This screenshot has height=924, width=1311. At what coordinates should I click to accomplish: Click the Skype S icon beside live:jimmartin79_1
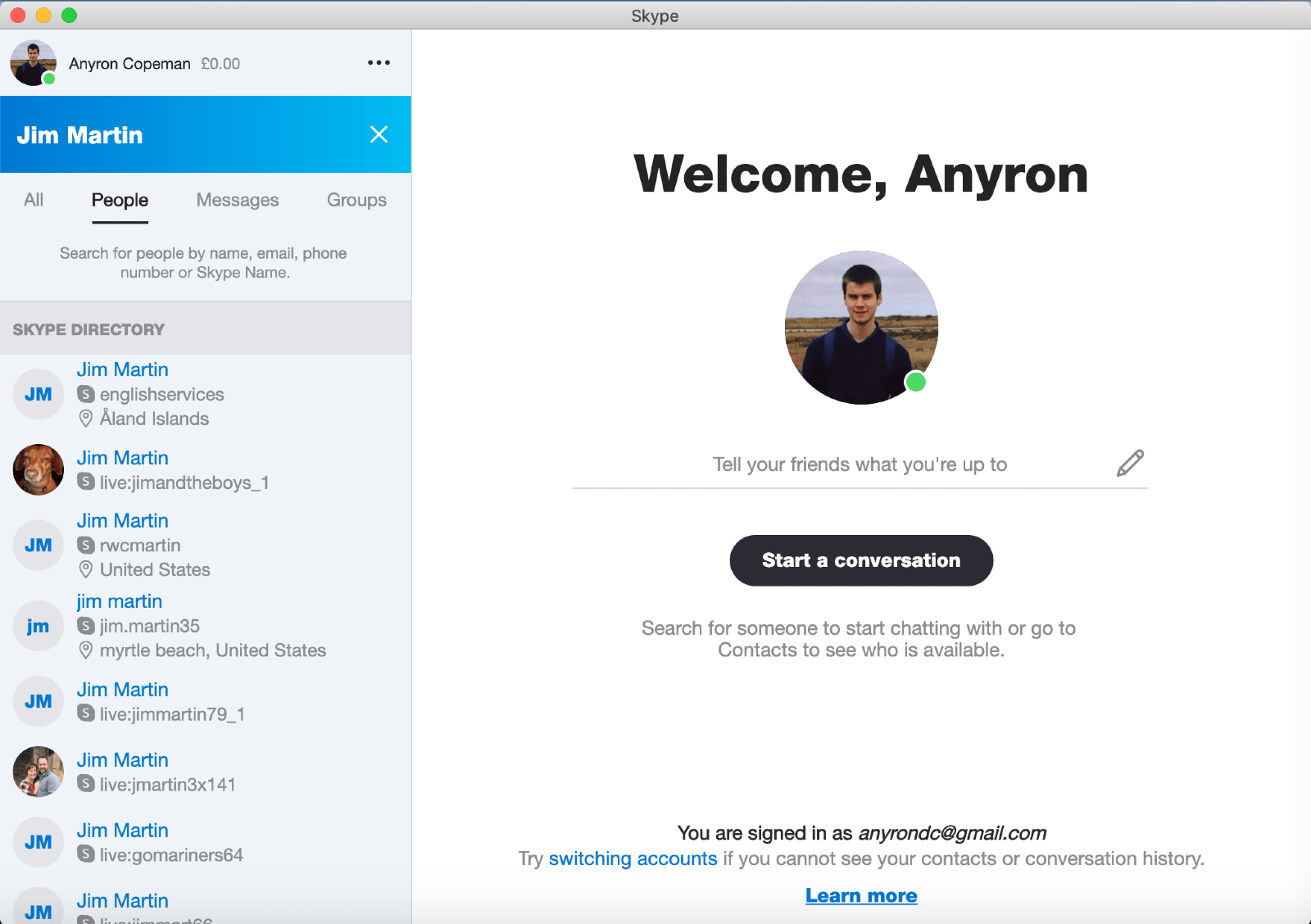86,713
